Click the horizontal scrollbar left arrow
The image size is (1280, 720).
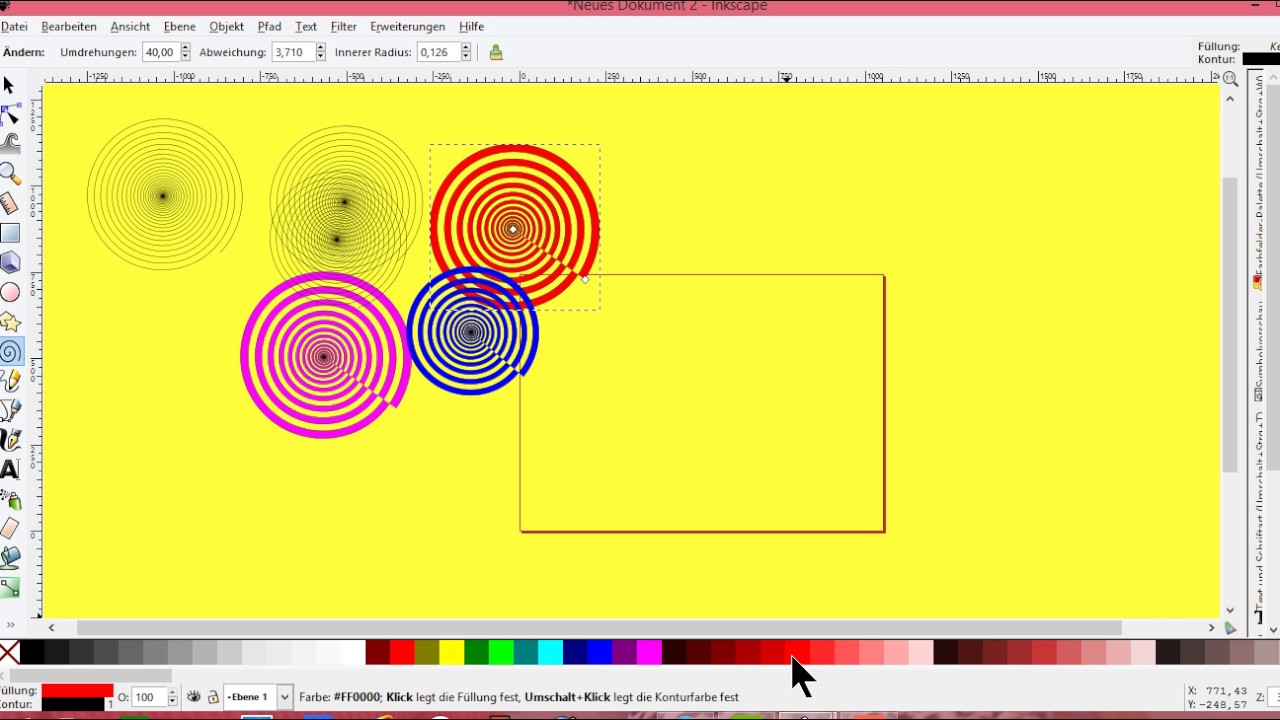click(x=52, y=628)
